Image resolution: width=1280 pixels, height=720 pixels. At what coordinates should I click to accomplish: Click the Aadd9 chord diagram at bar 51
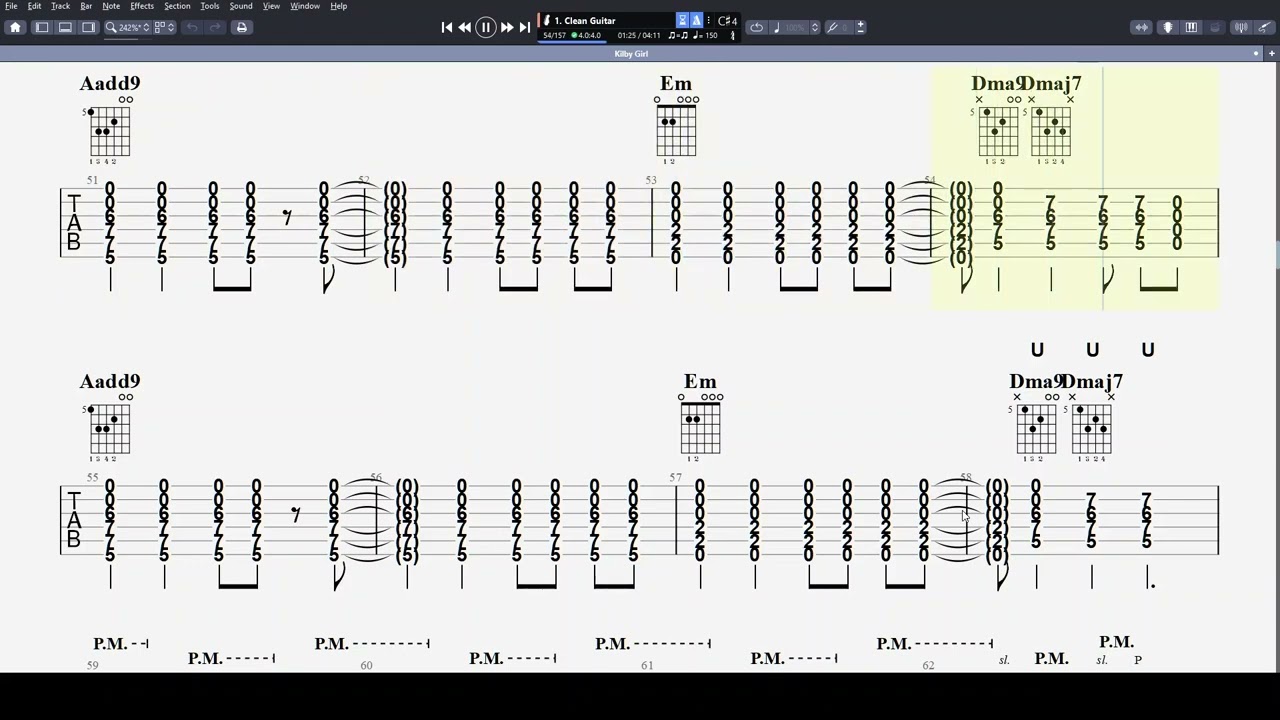(x=110, y=130)
